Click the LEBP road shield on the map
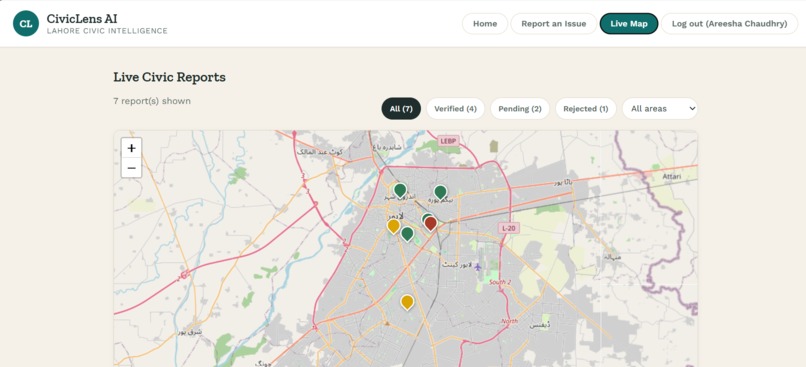Image resolution: width=806 pixels, height=367 pixels. click(448, 140)
